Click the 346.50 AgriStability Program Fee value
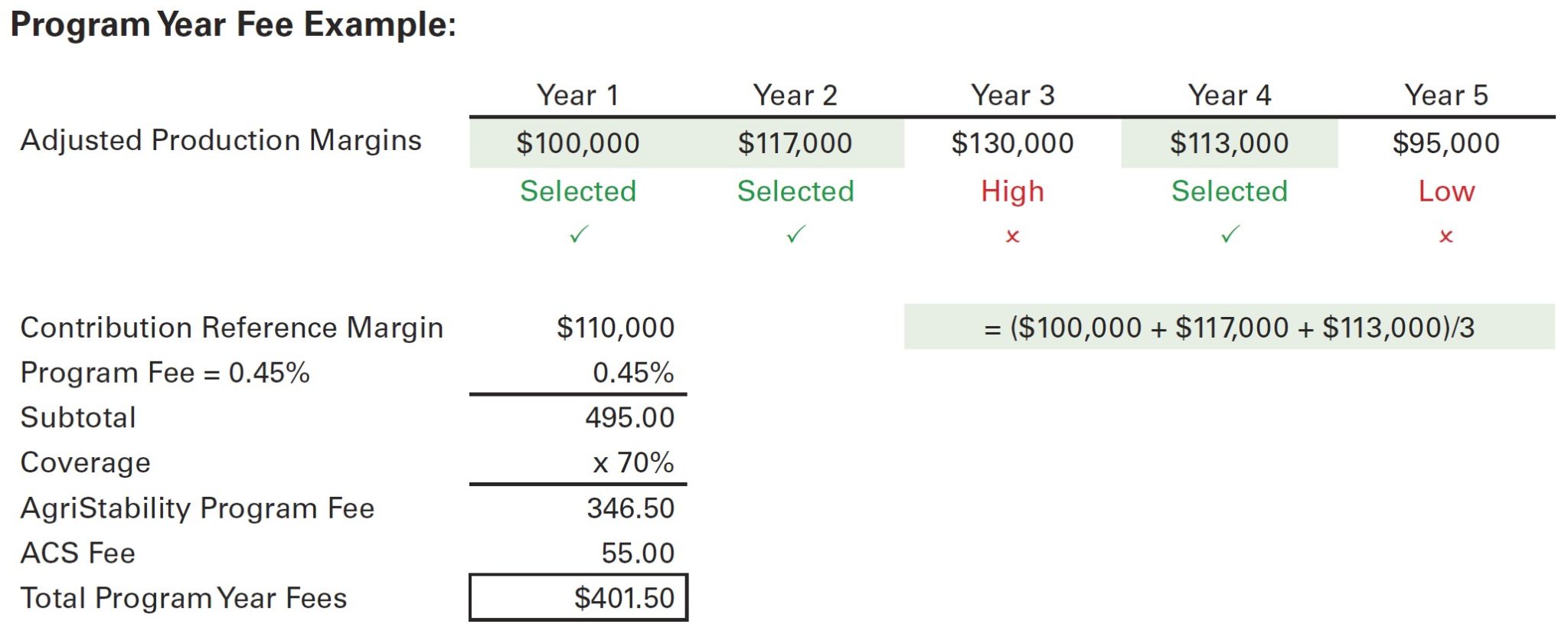Screen dimensions: 1568x637 630,508
